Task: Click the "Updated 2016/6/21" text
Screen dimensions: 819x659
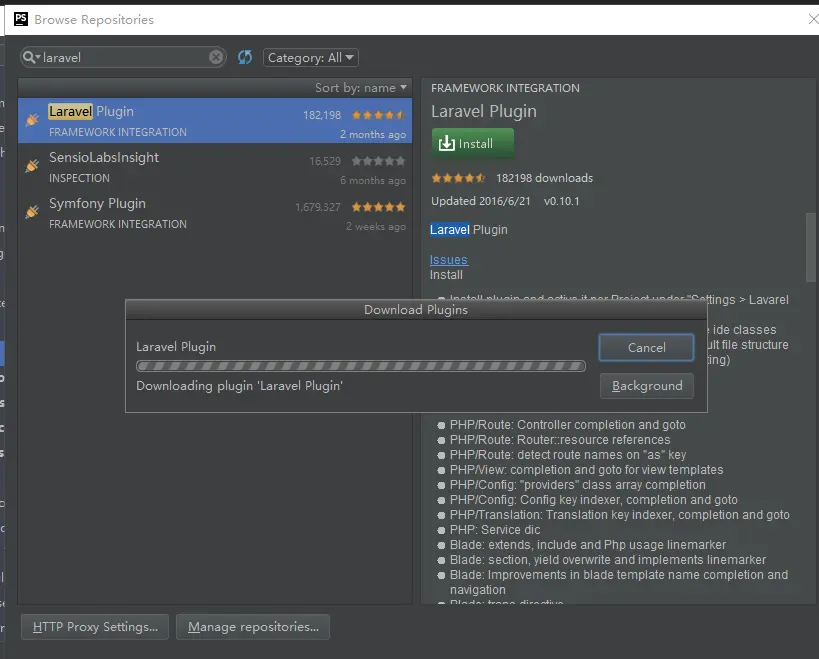Action: (481, 201)
